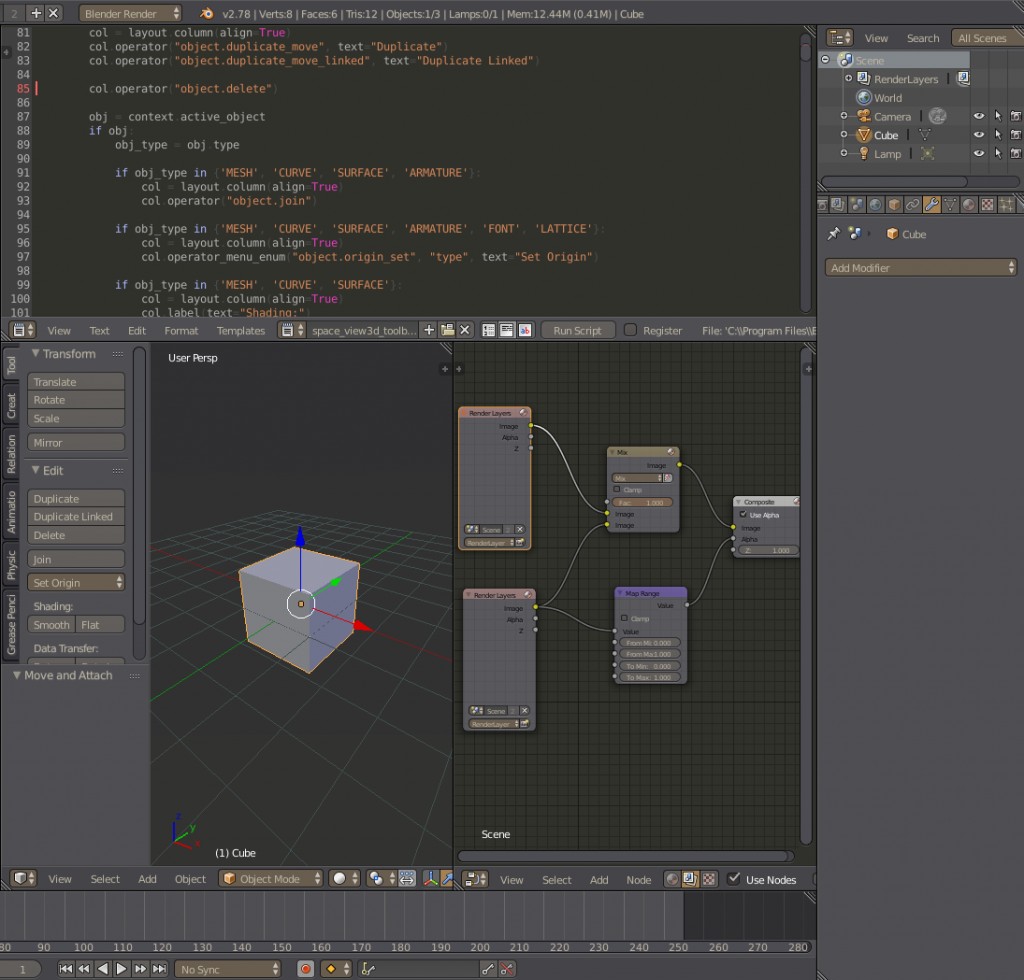Click the Fac slider on the Mix node
This screenshot has width=1024, height=980.
(643, 501)
